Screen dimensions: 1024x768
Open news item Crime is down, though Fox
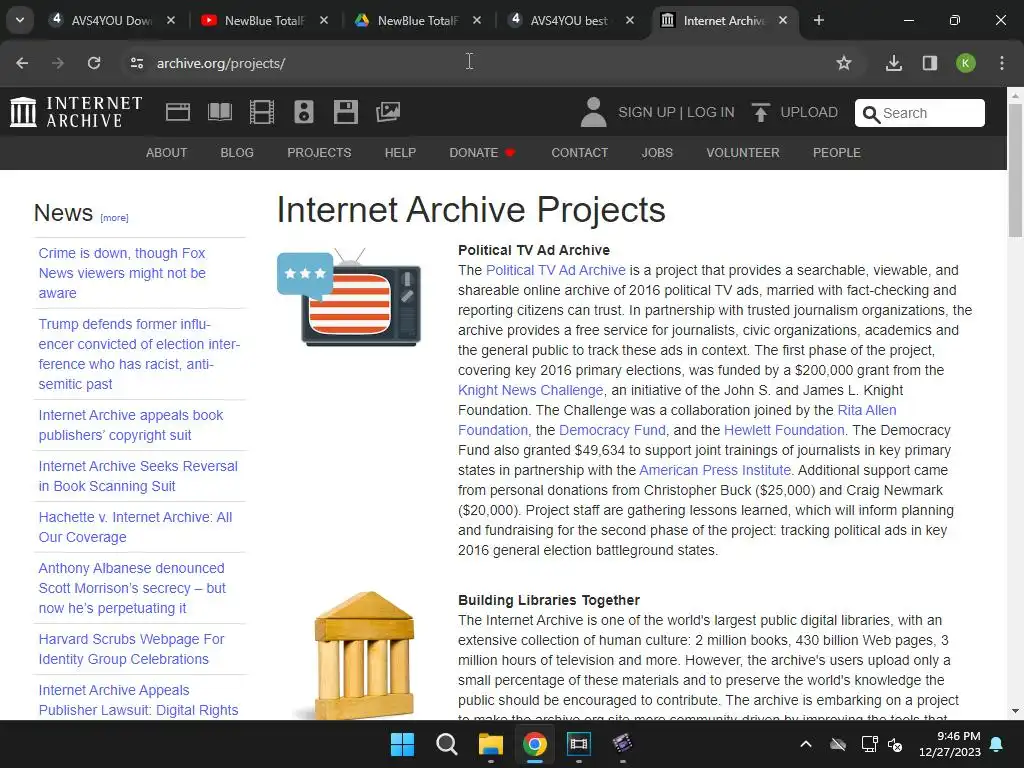(x=122, y=273)
